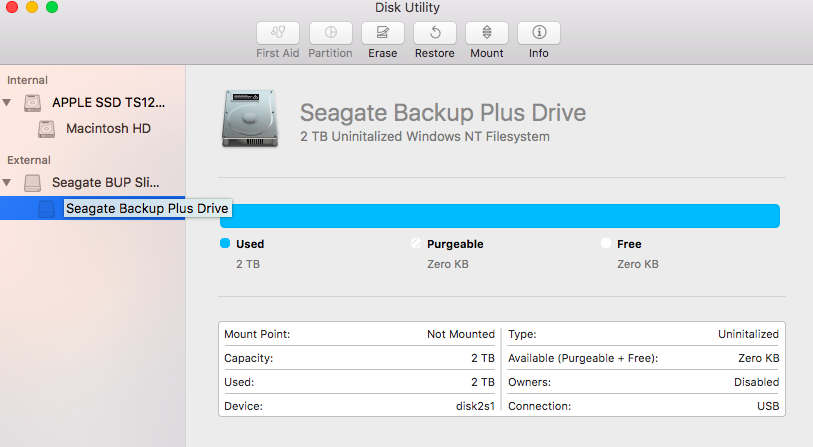Mount the selected volume using Mount icon

pos(487,33)
